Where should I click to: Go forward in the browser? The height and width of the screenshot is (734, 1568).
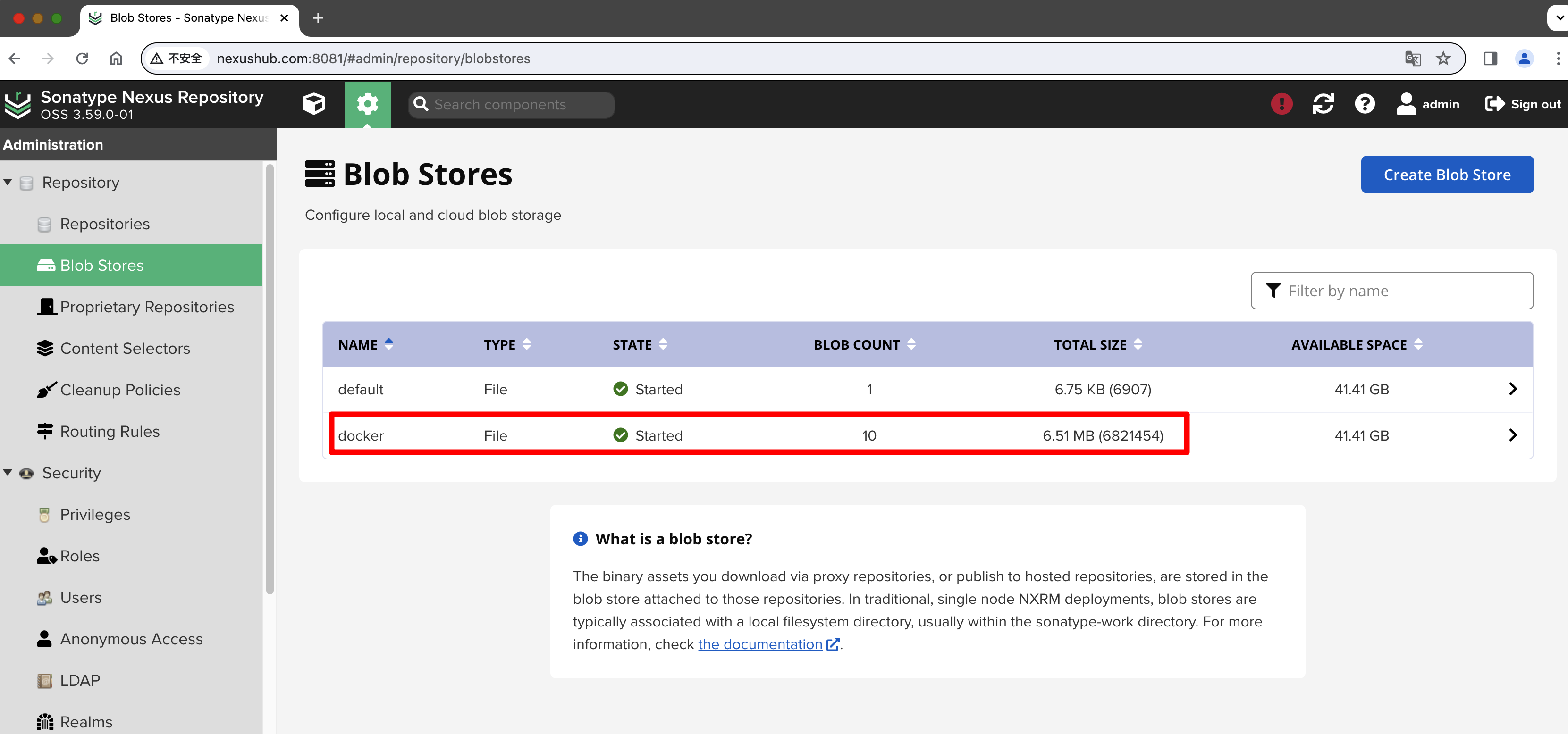(x=48, y=58)
